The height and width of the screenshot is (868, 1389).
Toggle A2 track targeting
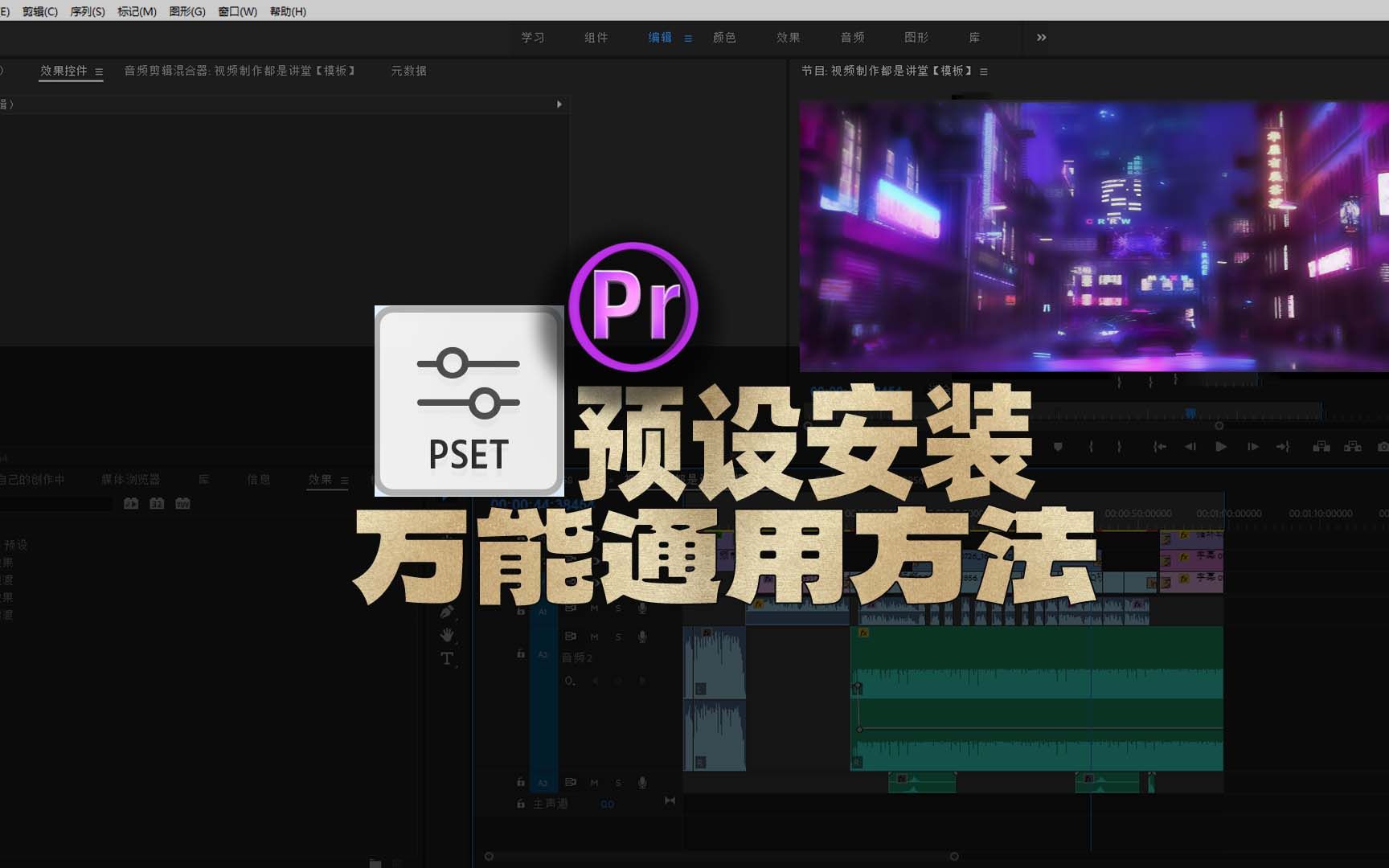pos(543,654)
